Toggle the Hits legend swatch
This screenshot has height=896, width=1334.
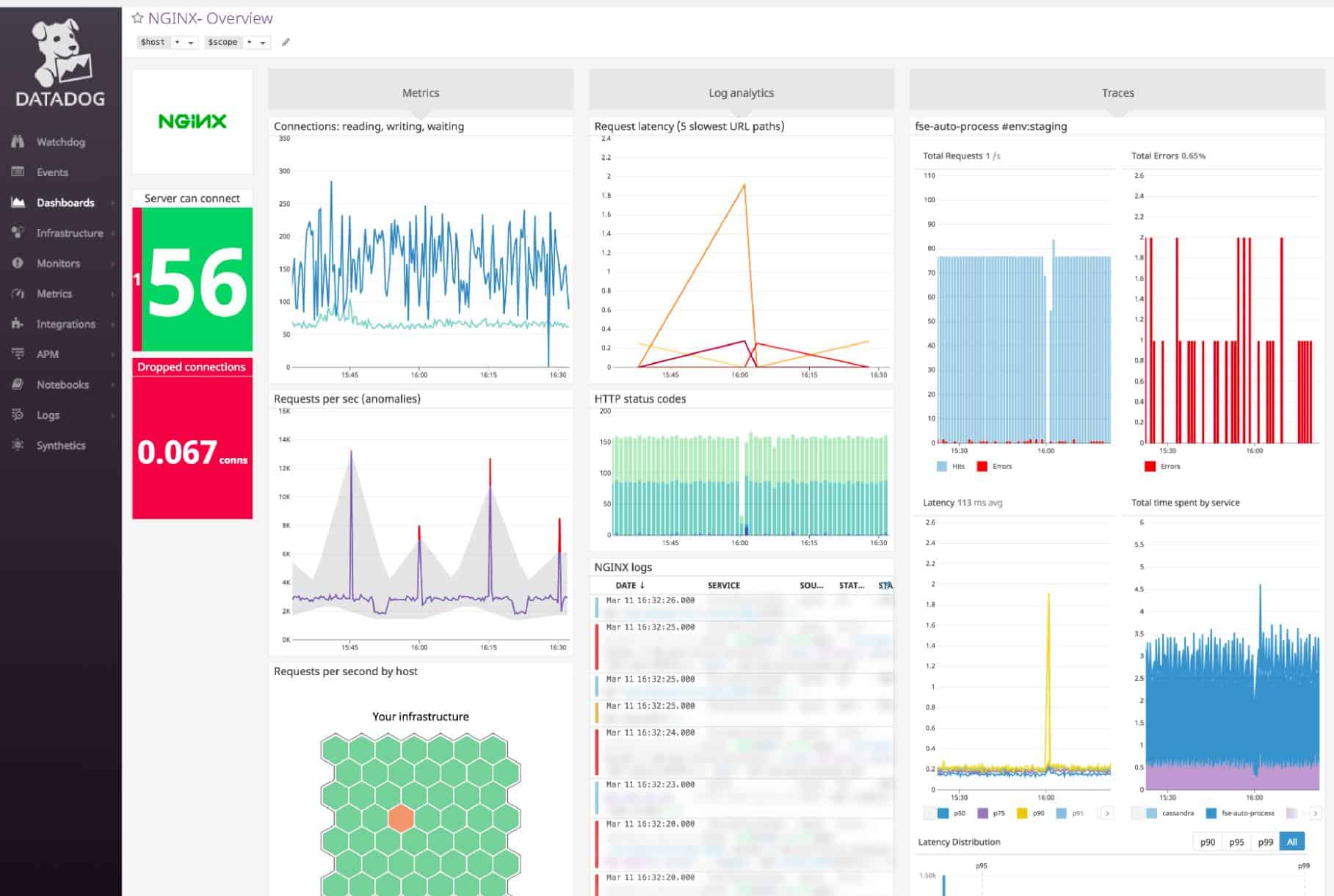click(x=942, y=466)
